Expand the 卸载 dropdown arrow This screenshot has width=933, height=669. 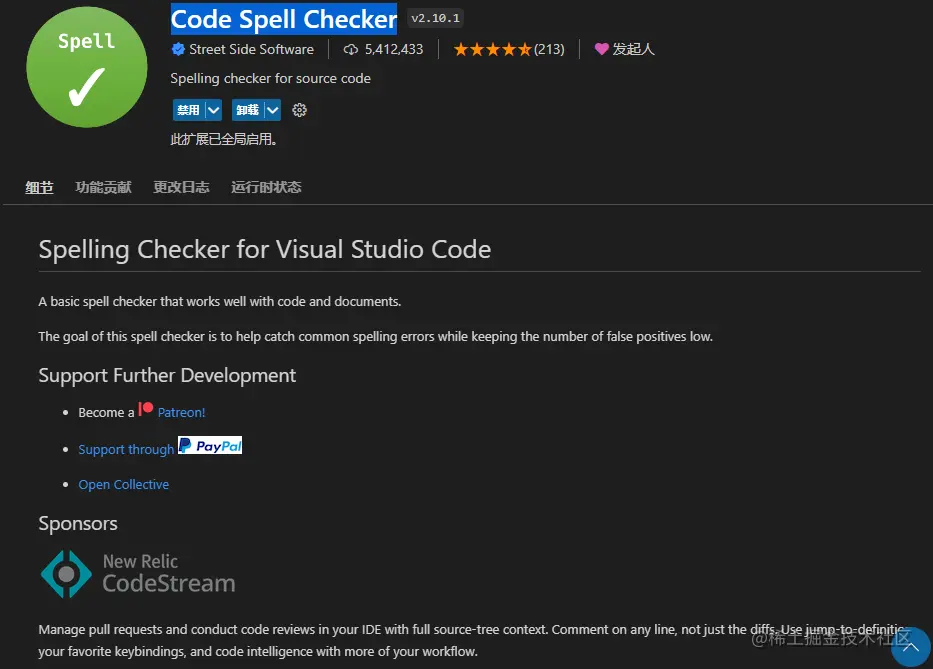[272, 110]
